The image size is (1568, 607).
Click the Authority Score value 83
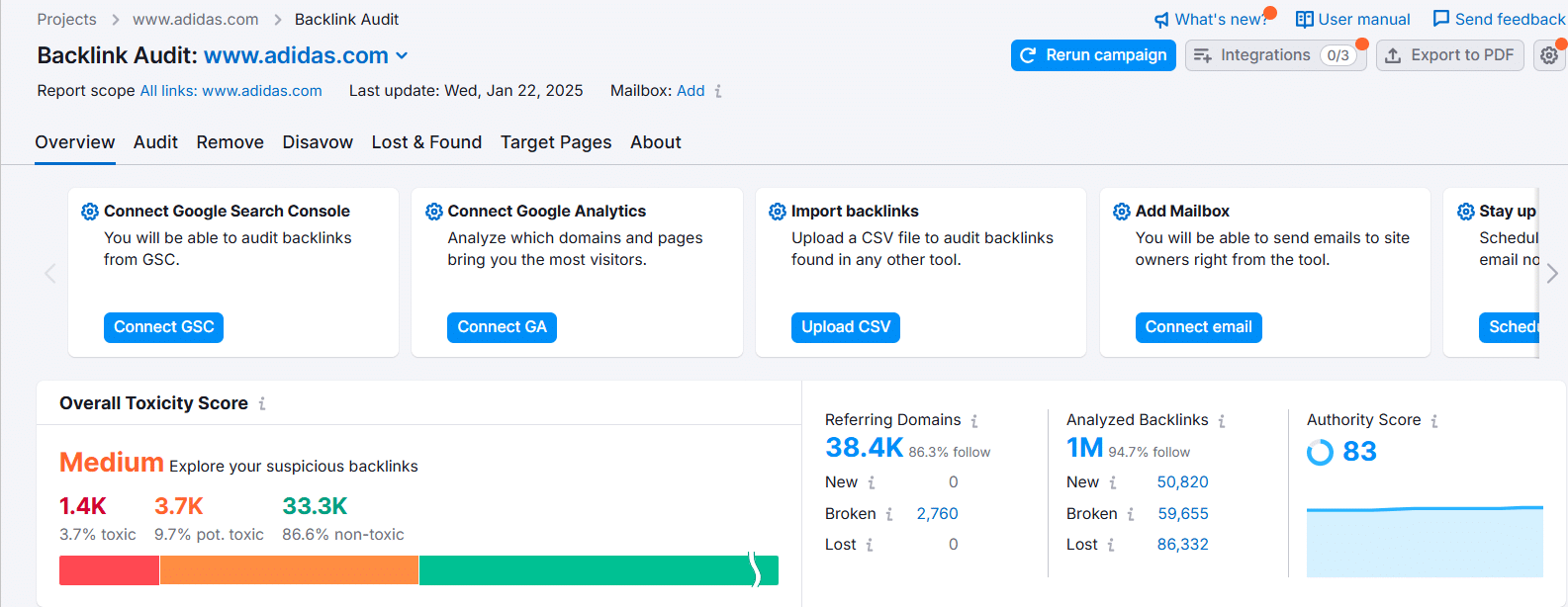point(1360,452)
